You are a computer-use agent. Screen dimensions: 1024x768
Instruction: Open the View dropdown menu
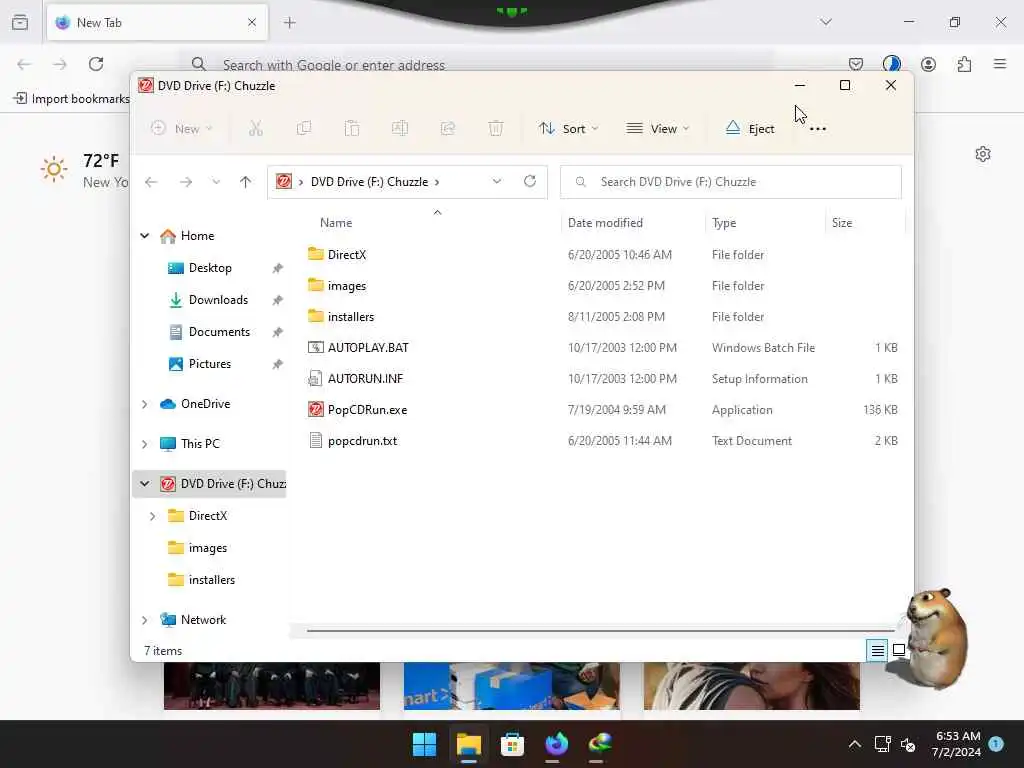[x=658, y=129]
